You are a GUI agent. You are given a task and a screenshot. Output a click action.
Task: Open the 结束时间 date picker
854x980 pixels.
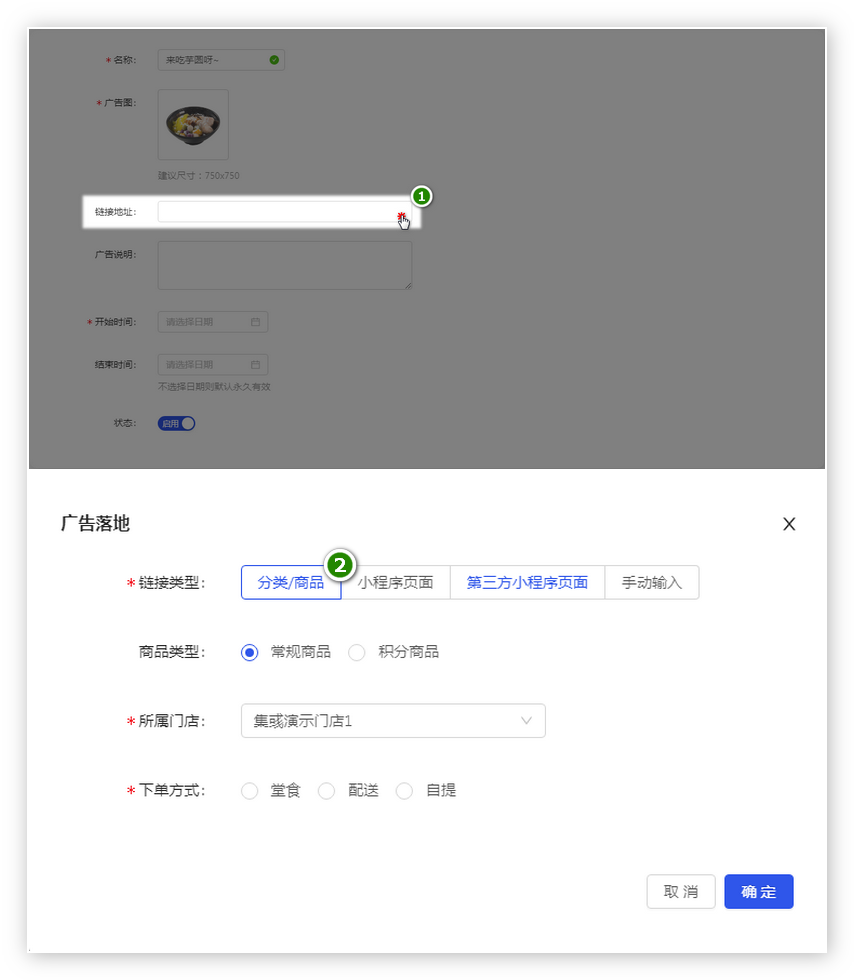click(213, 364)
